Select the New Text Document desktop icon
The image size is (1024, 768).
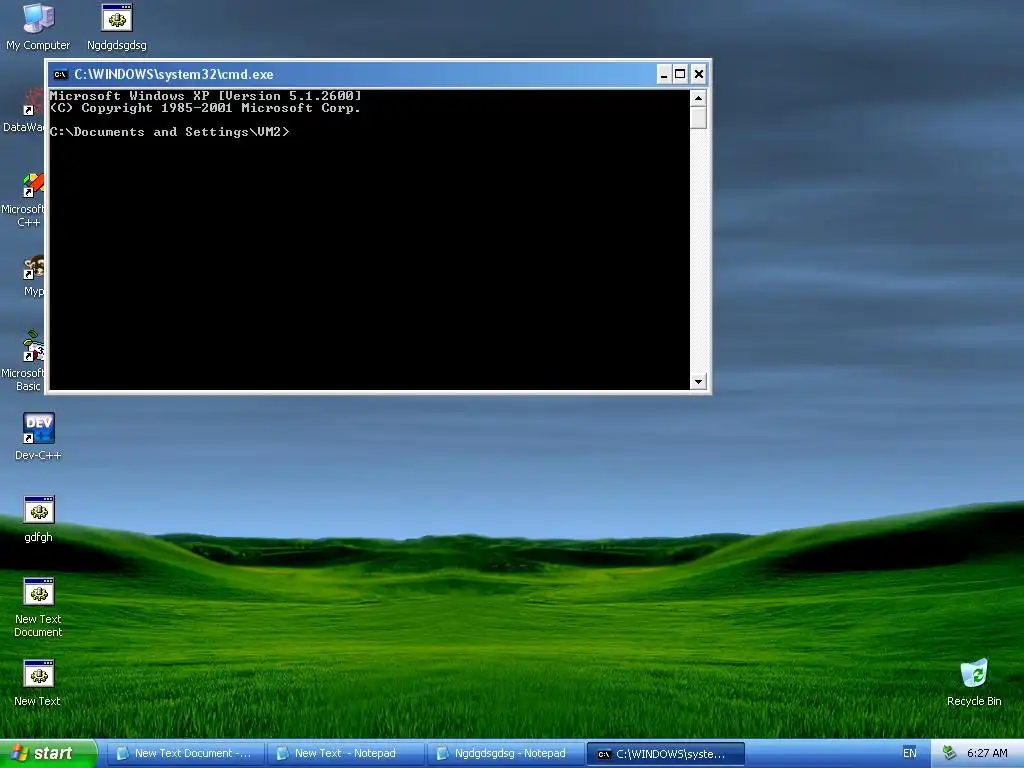[38, 607]
